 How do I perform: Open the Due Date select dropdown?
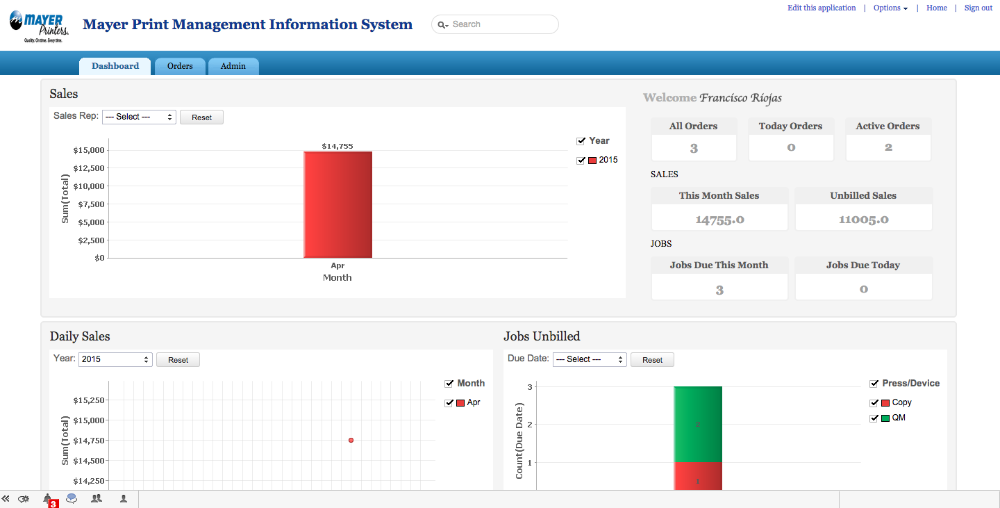pos(590,359)
